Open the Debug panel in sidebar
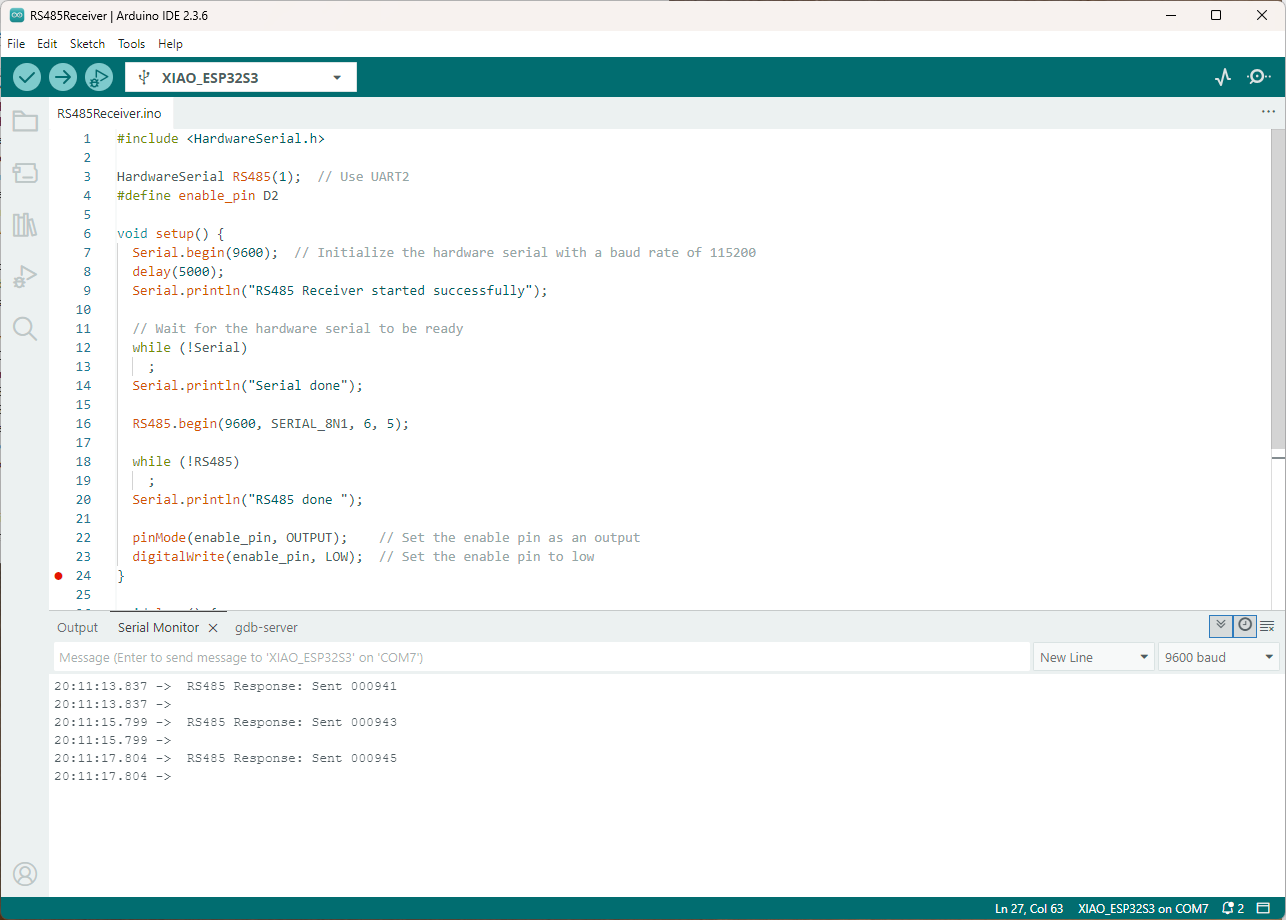Viewport: 1286px width, 920px height. [25, 277]
